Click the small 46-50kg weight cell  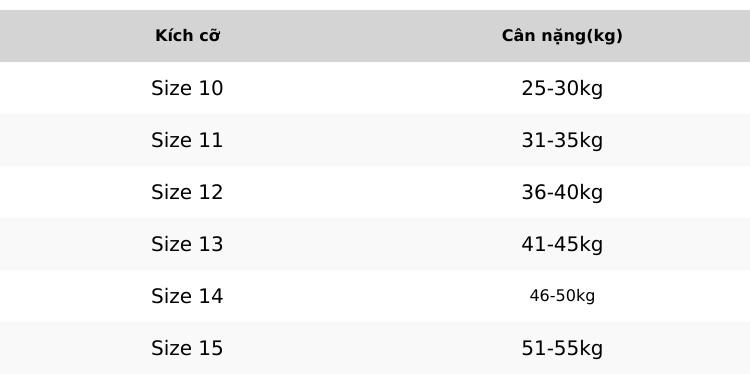562,297
